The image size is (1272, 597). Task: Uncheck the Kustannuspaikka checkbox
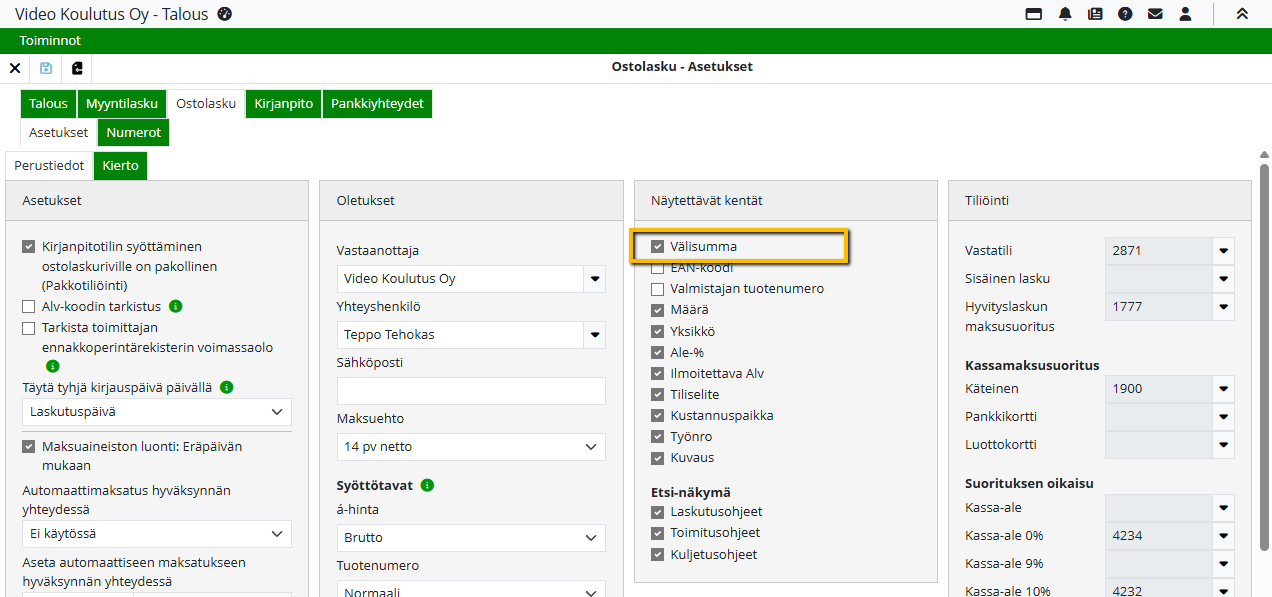click(658, 415)
